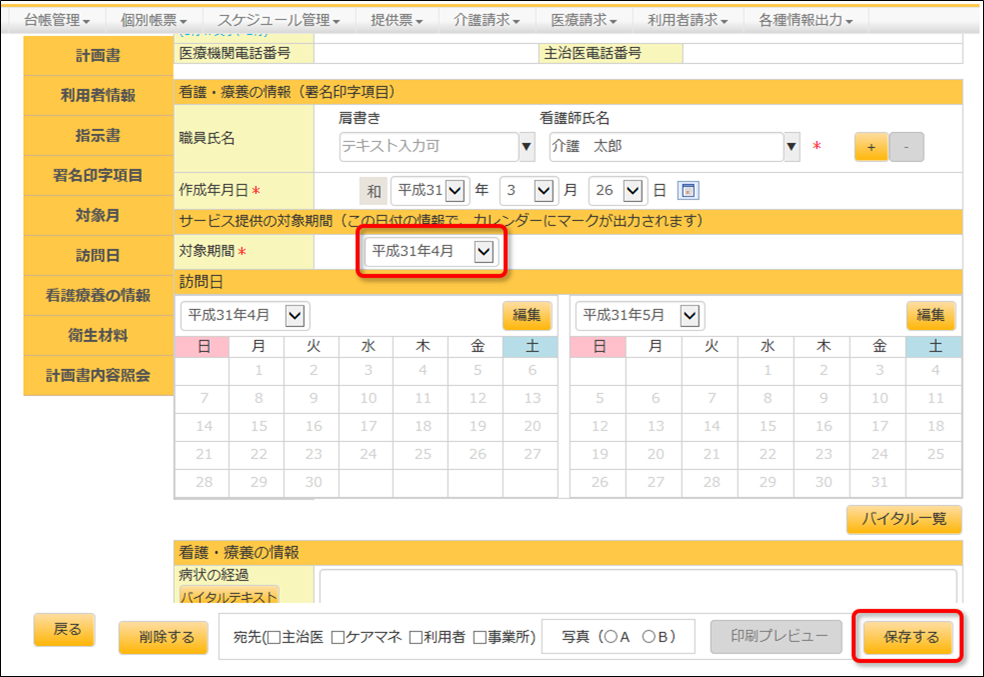Check the 事業所 recipient checkbox
The width and height of the screenshot is (984, 677).
[479, 637]
